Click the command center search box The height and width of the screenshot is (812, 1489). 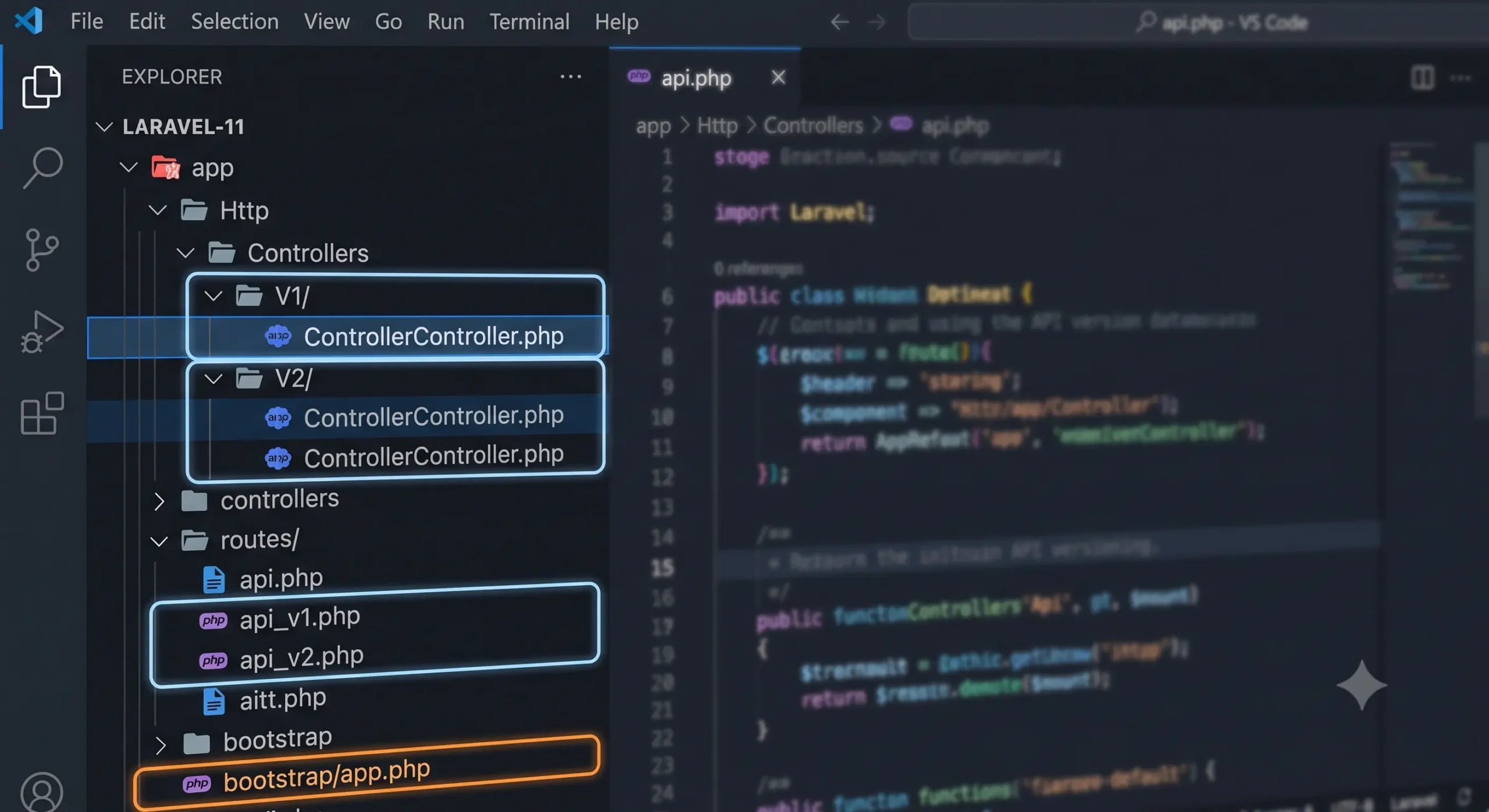pyautogui.click(x=1198, y=22)
